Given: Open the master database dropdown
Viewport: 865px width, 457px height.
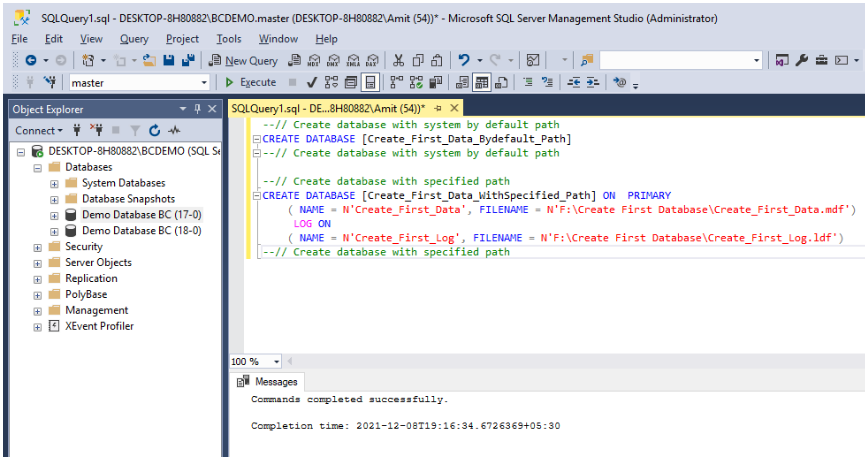Looking at the screenshot, I should [x=139, y=83].
